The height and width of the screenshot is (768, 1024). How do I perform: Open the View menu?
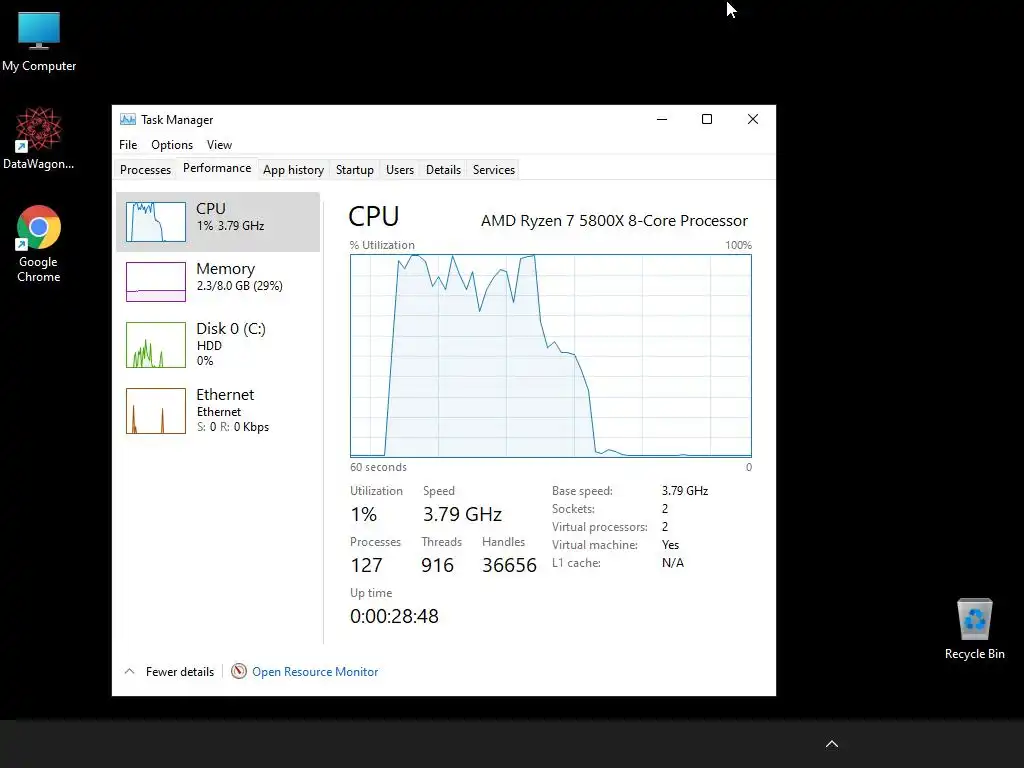click(x=219, y=145)
